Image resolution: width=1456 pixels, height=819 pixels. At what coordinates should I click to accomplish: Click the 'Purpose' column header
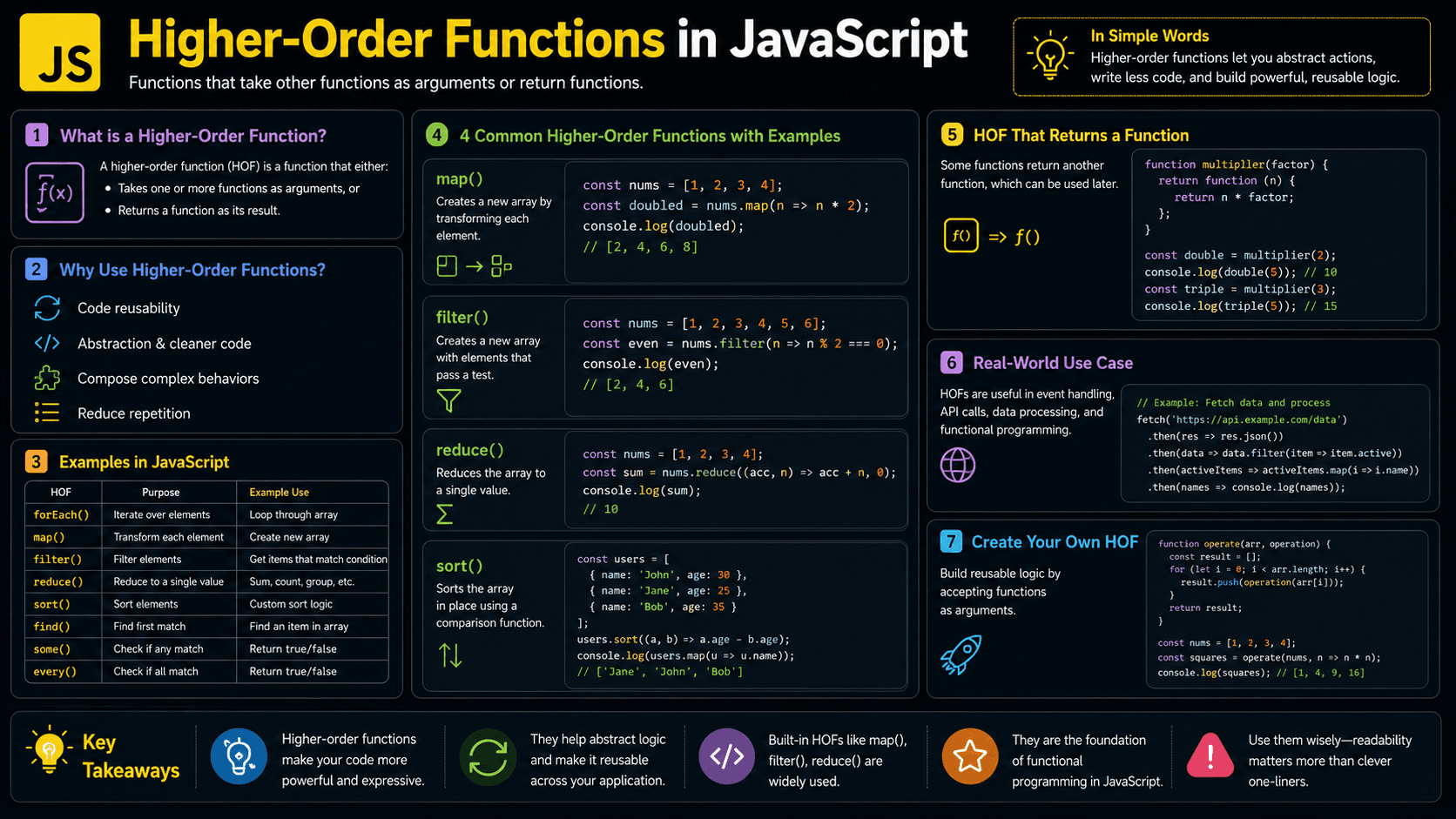[x=161, y=492]
